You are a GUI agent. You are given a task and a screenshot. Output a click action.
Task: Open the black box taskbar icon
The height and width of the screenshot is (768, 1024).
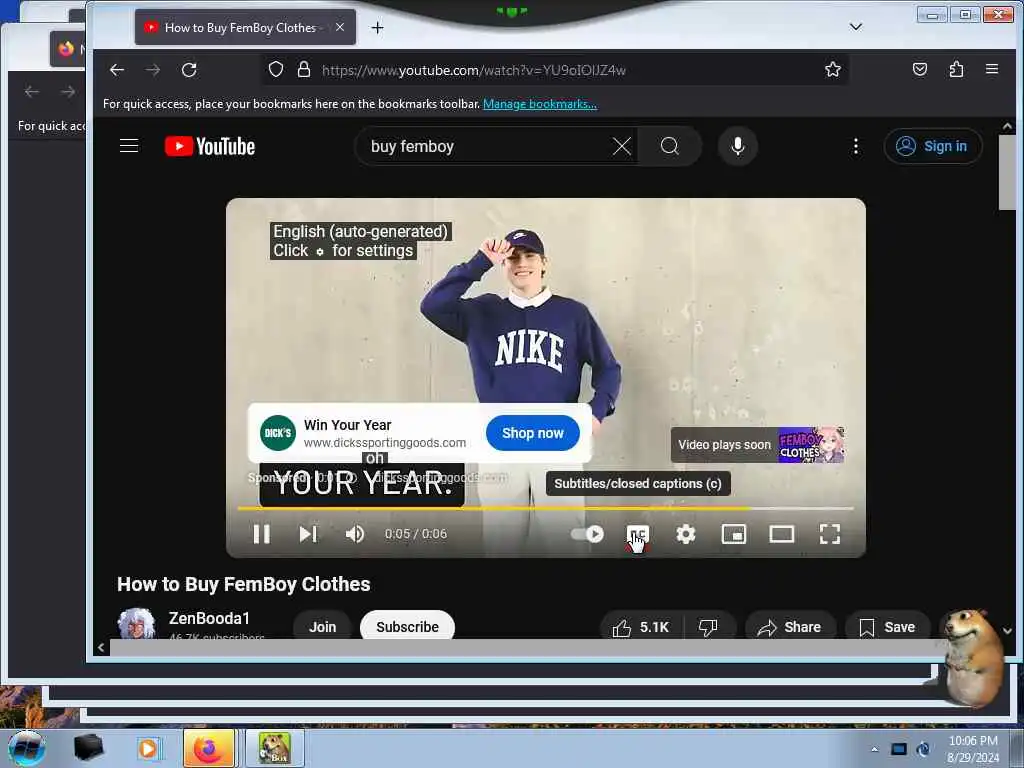tap(88, 747)
